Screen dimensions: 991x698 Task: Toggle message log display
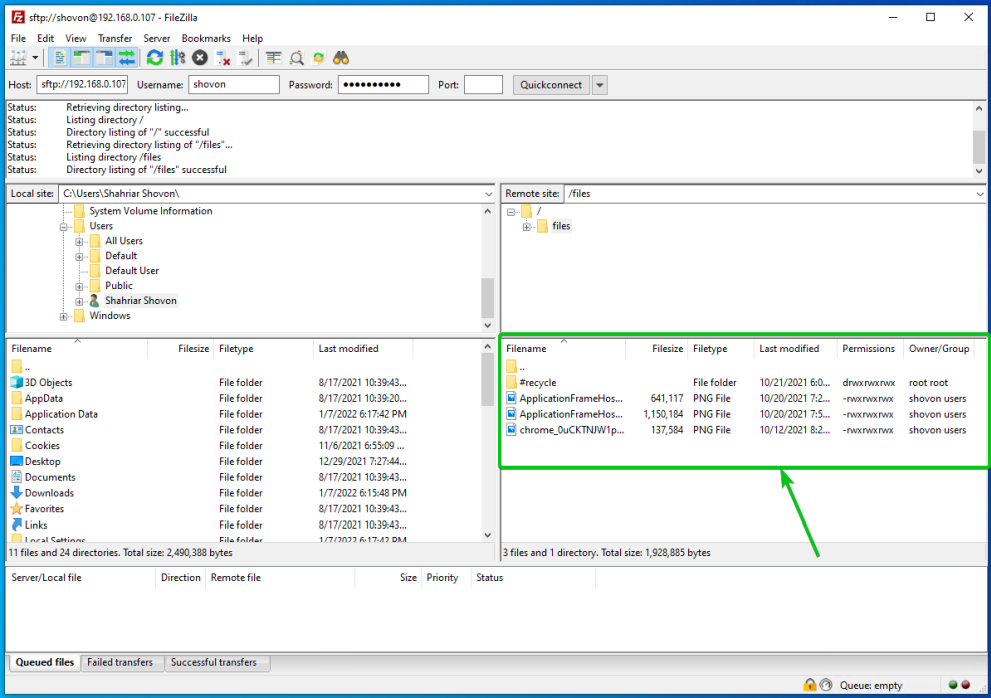pyautogui.click(x=60, y=58)
